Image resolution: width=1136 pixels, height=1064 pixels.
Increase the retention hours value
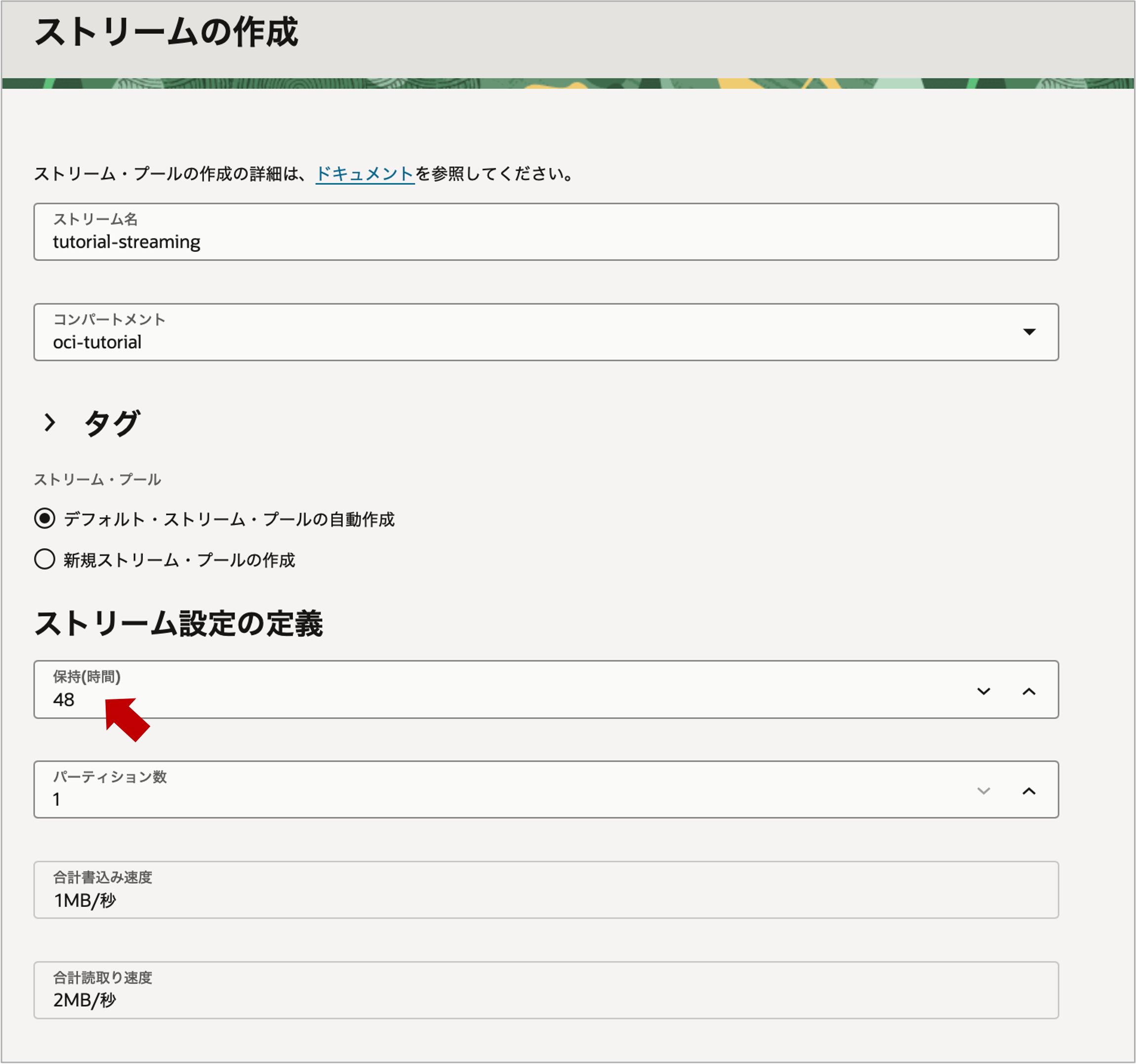click(x=1028, y=692)
